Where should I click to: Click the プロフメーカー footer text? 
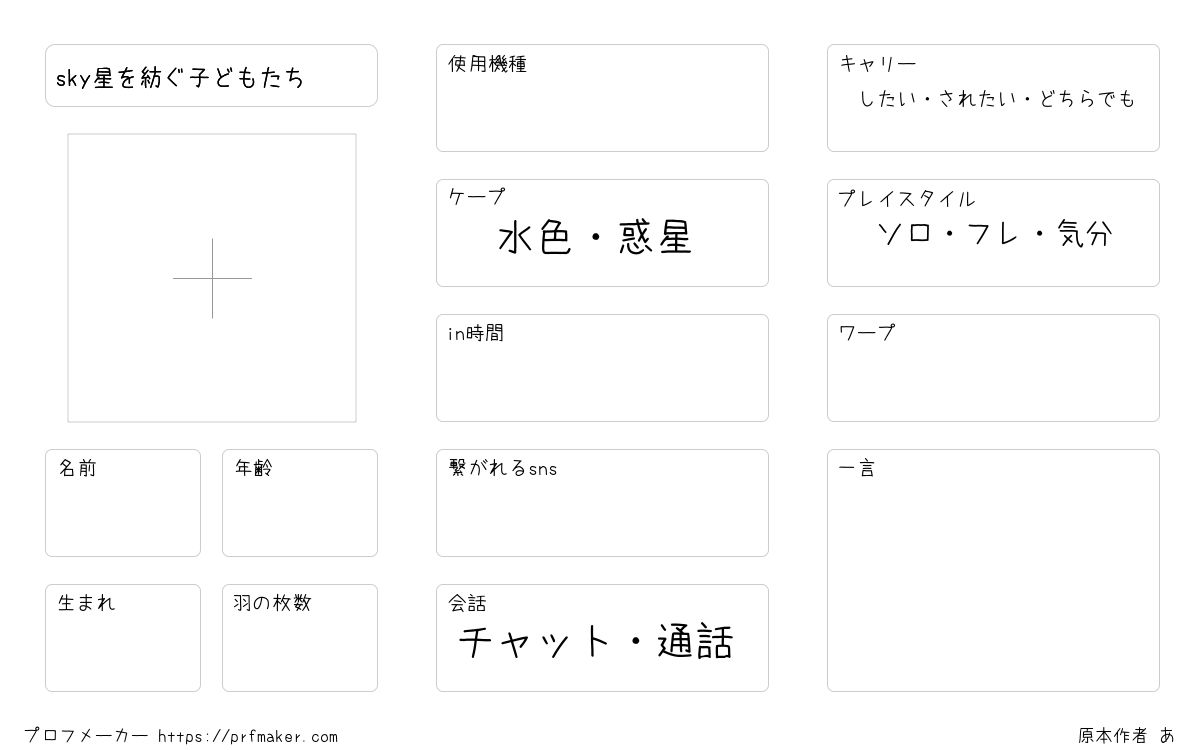click(x=86, y=736)
